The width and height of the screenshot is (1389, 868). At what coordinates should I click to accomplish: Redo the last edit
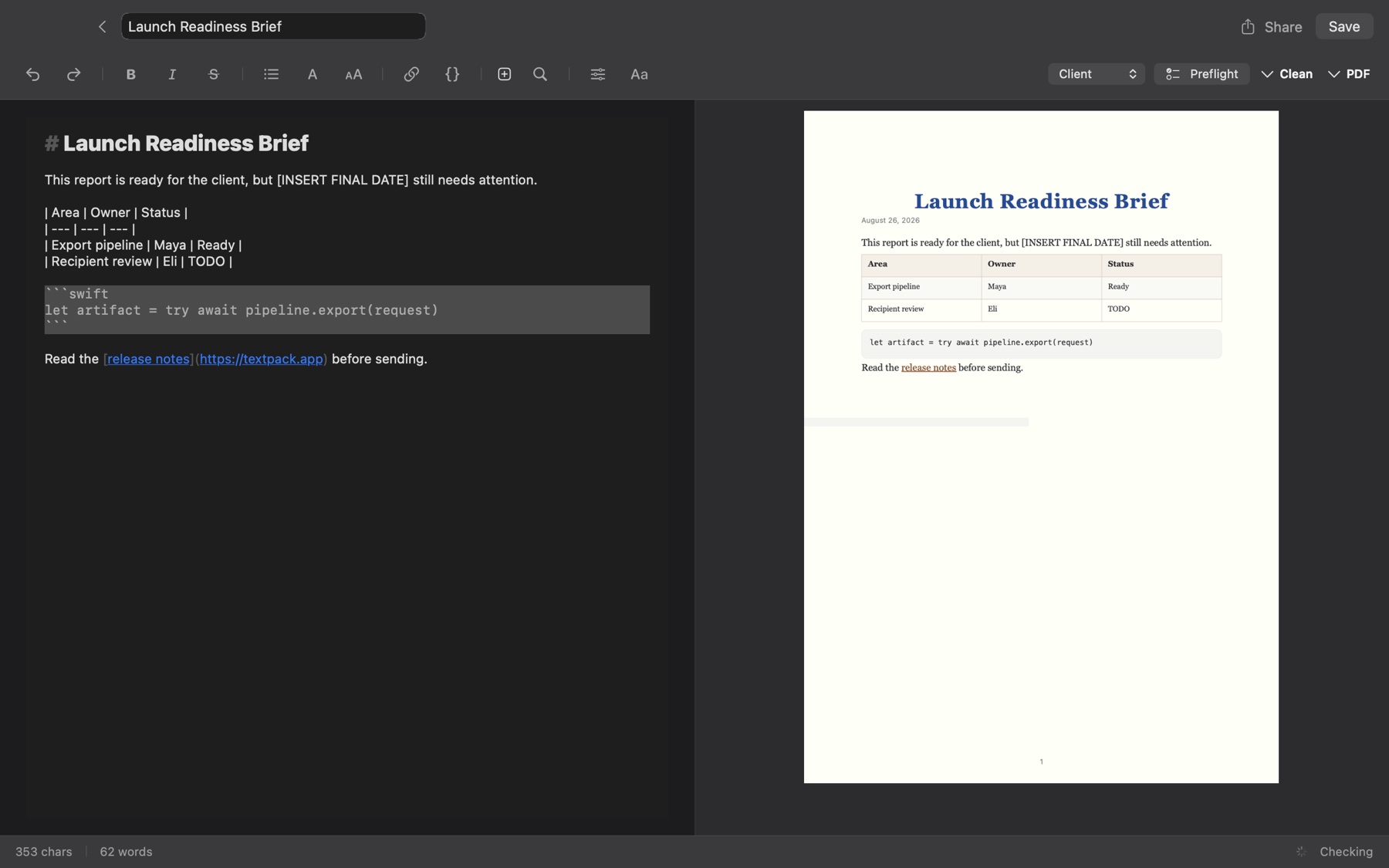(x=73, y=74)
